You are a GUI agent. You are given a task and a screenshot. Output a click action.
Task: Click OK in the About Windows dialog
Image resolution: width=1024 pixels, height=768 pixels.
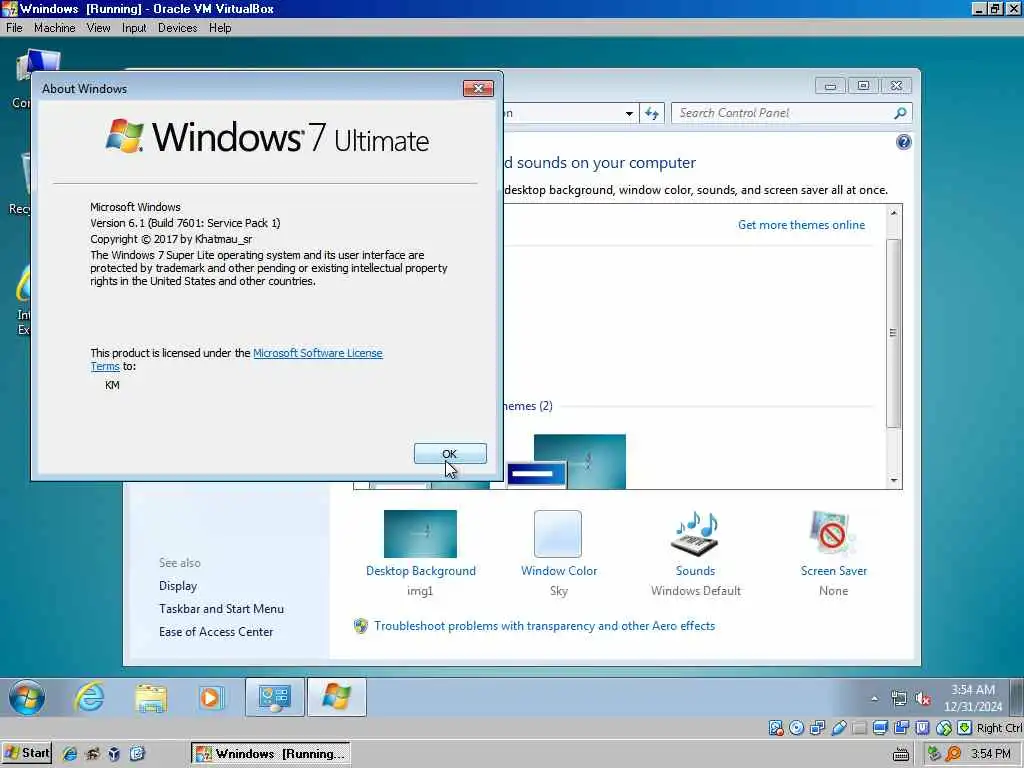click(x=450, y=453)
